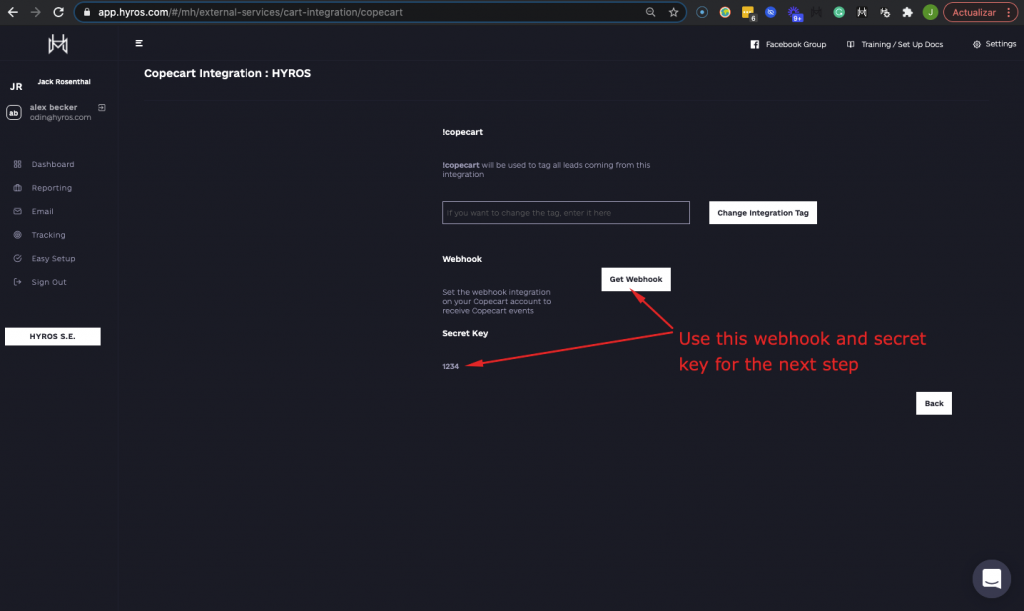Click the HYROS S.E. button
This screenshot has width=1024, height=611.
pyautogui.click(x=53, y=336)
